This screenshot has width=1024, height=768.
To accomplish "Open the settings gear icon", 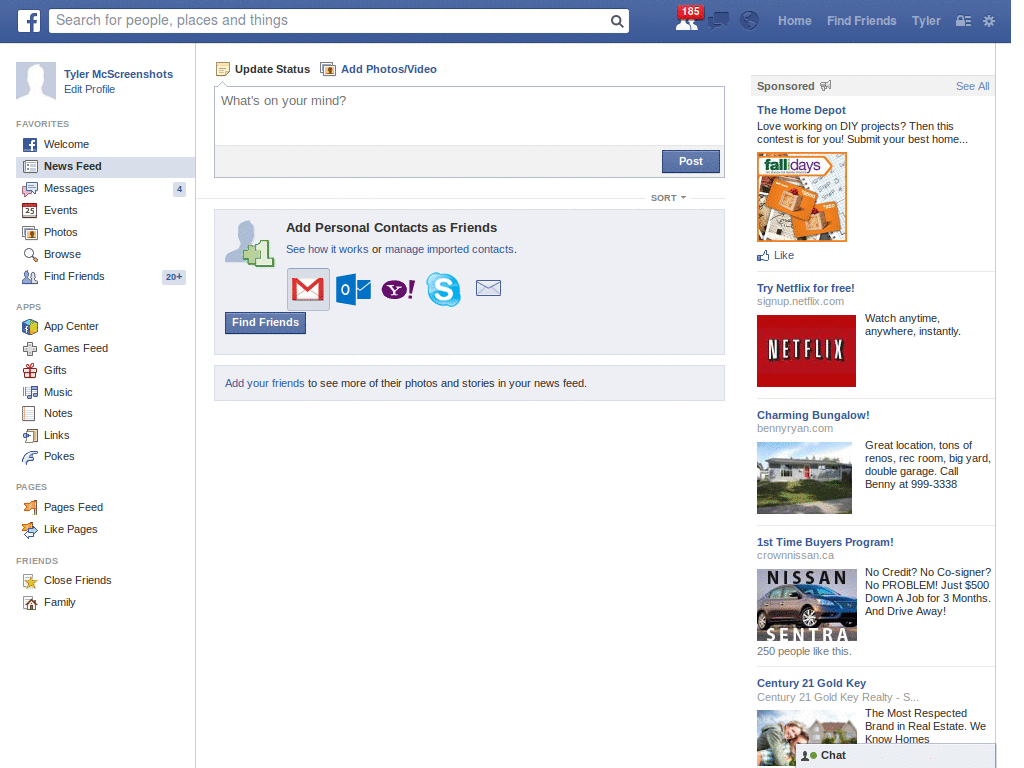I will coord(989,21).
